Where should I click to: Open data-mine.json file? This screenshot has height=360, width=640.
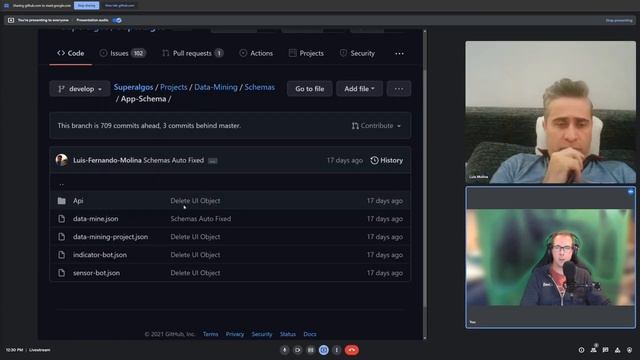(96, 219)
